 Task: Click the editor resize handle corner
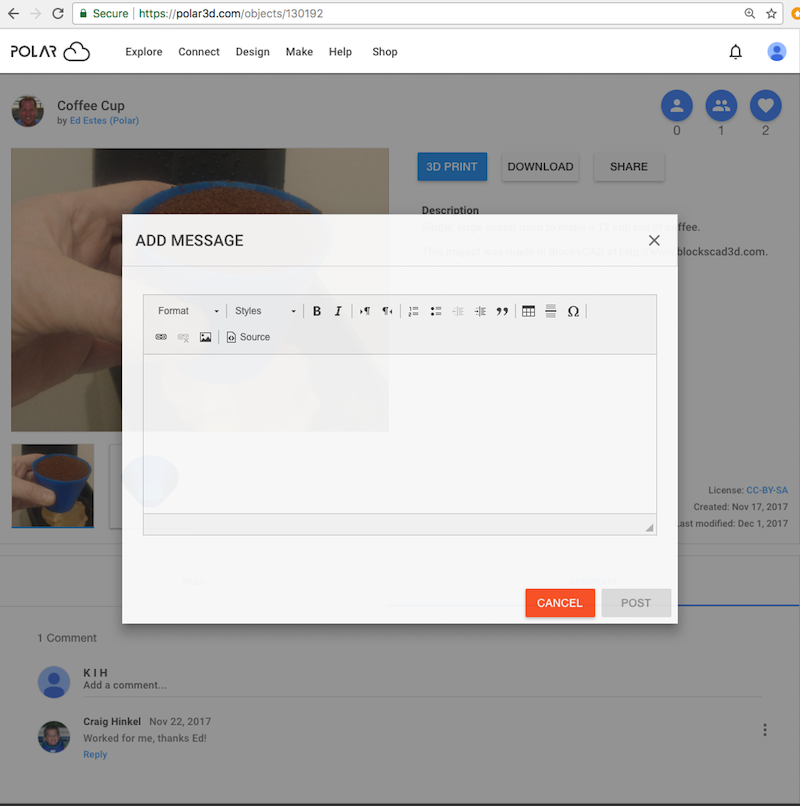click(x=649, y=527)
